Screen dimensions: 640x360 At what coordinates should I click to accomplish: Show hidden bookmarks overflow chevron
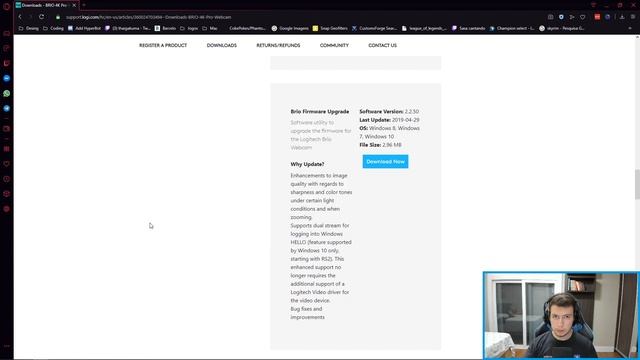(x=630, y=28)
